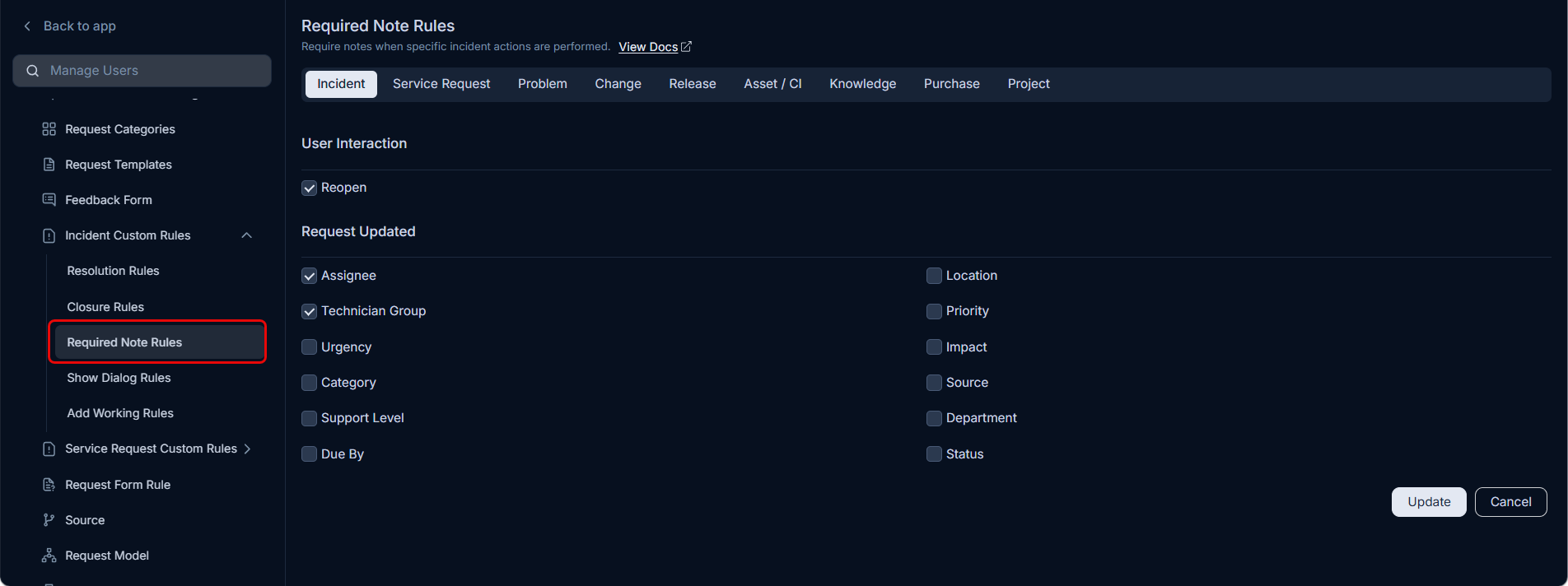Click the Update button
Image resolution: width=1568 pixels, height=586 pixels.
click(1429, 502)
